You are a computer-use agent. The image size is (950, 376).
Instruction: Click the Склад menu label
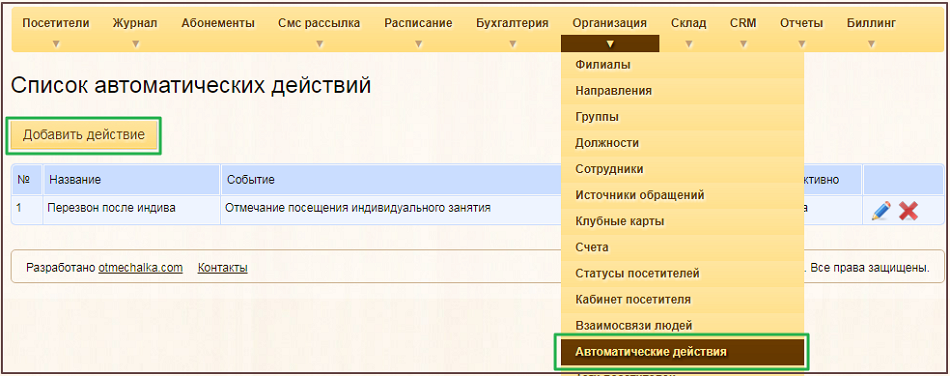pyautogui.click(x=689, y=24)
